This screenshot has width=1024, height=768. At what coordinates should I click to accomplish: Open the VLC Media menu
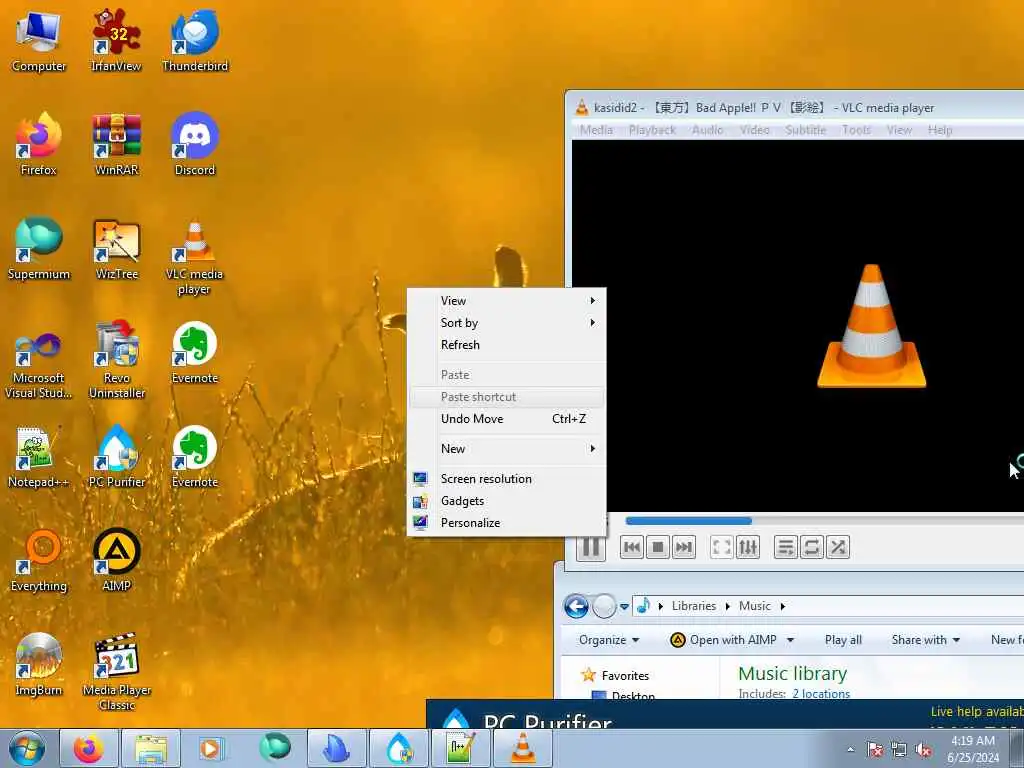(x=596, y=130)
